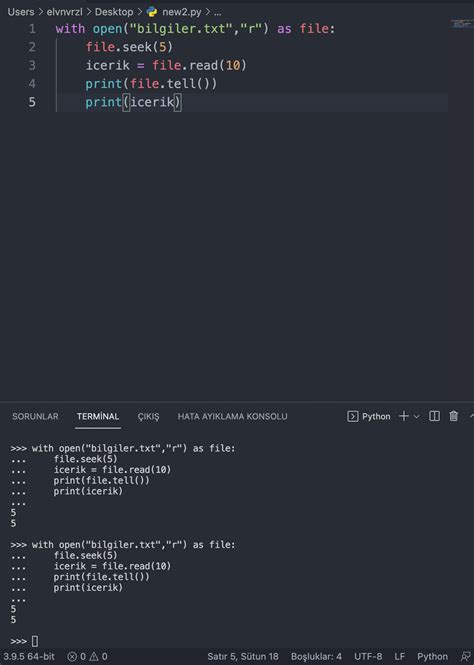Screen dimensions: 474x665
Task: Click the Python file icon in breadcrumb
Action: coord(151,12)
